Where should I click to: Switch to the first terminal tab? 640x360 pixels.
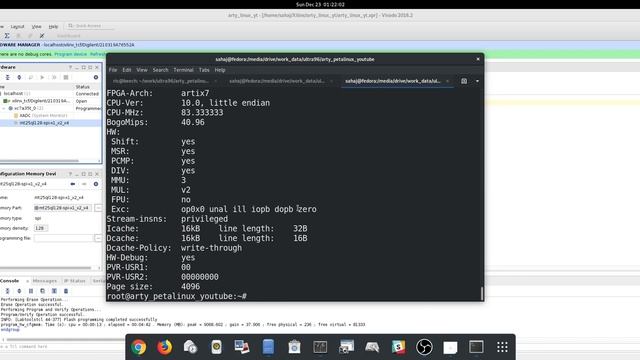click(164, 81)
